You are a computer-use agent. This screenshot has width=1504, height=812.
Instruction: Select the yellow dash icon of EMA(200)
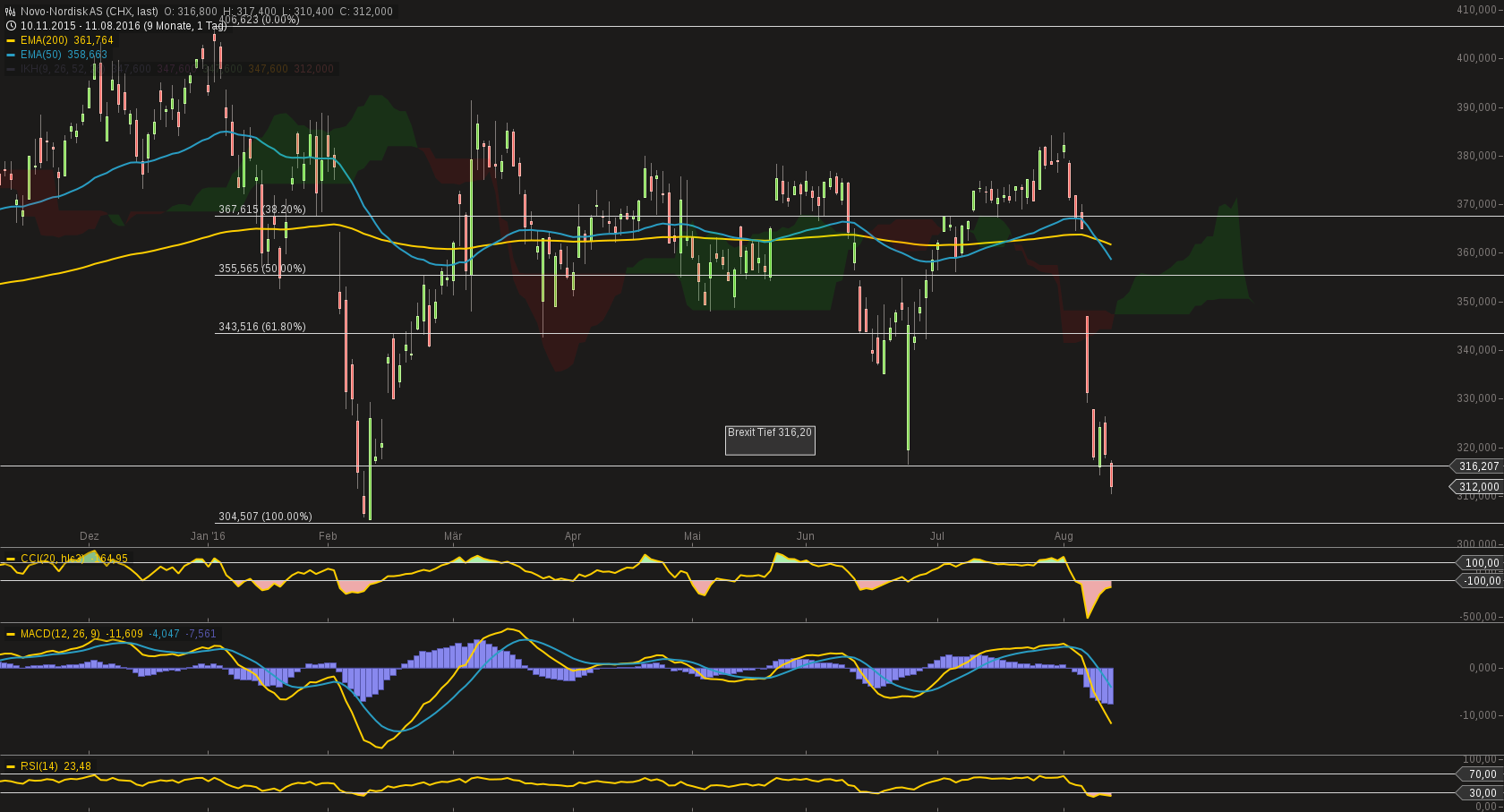pyautogui.click(x=10, y=40)
